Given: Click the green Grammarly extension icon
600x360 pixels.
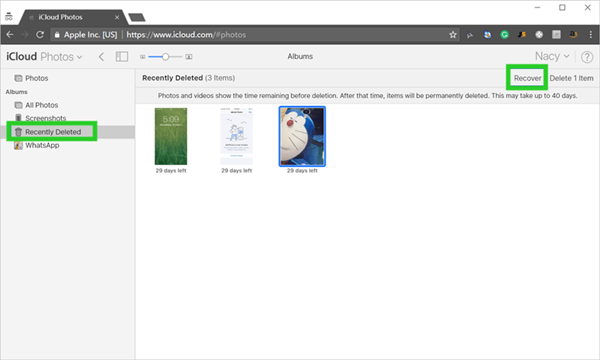Looking at the screenshot, I should 505,35.
